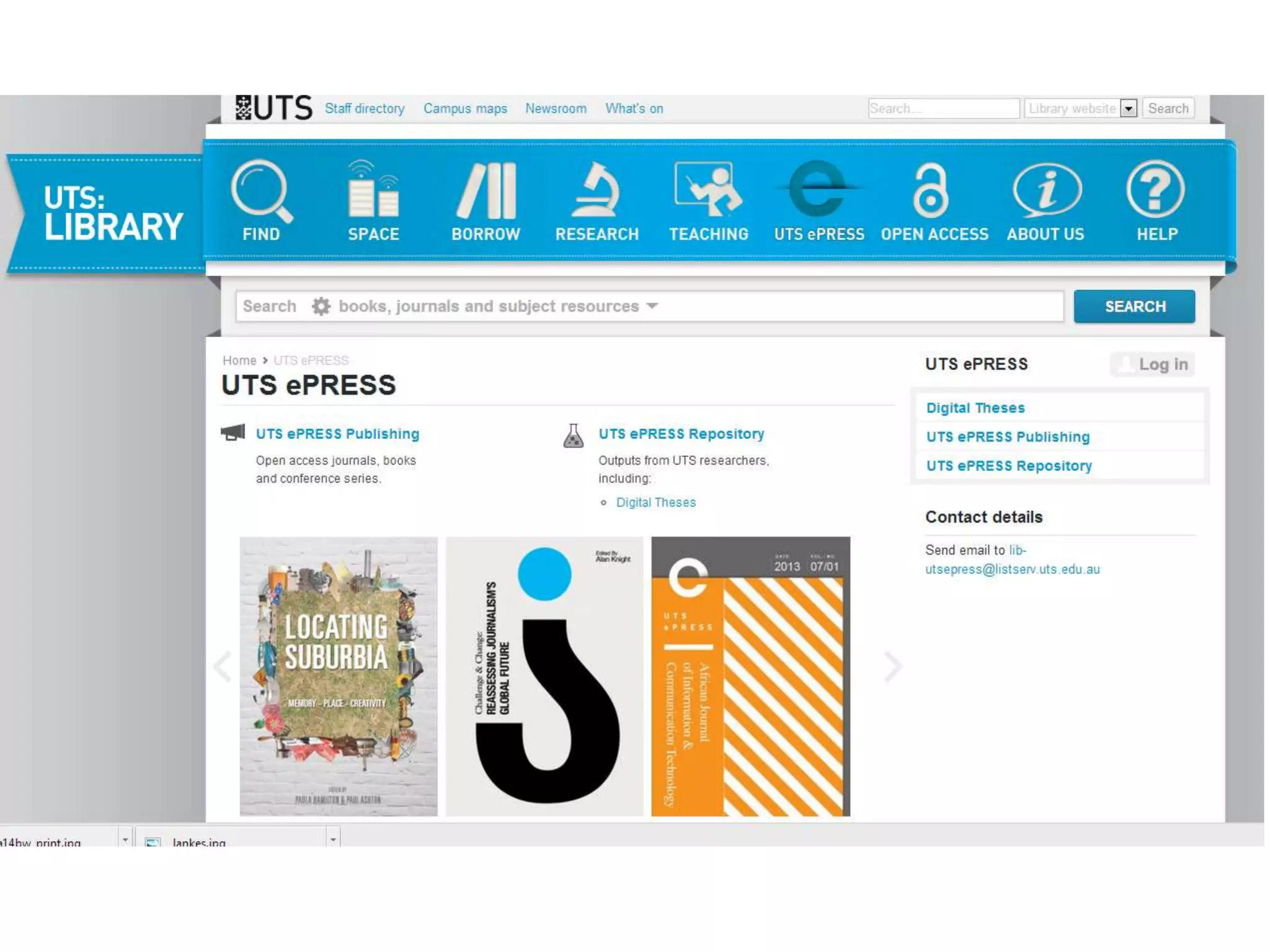
Task: Open the download item dropdown for lankes.jpg
Action: 333,839
